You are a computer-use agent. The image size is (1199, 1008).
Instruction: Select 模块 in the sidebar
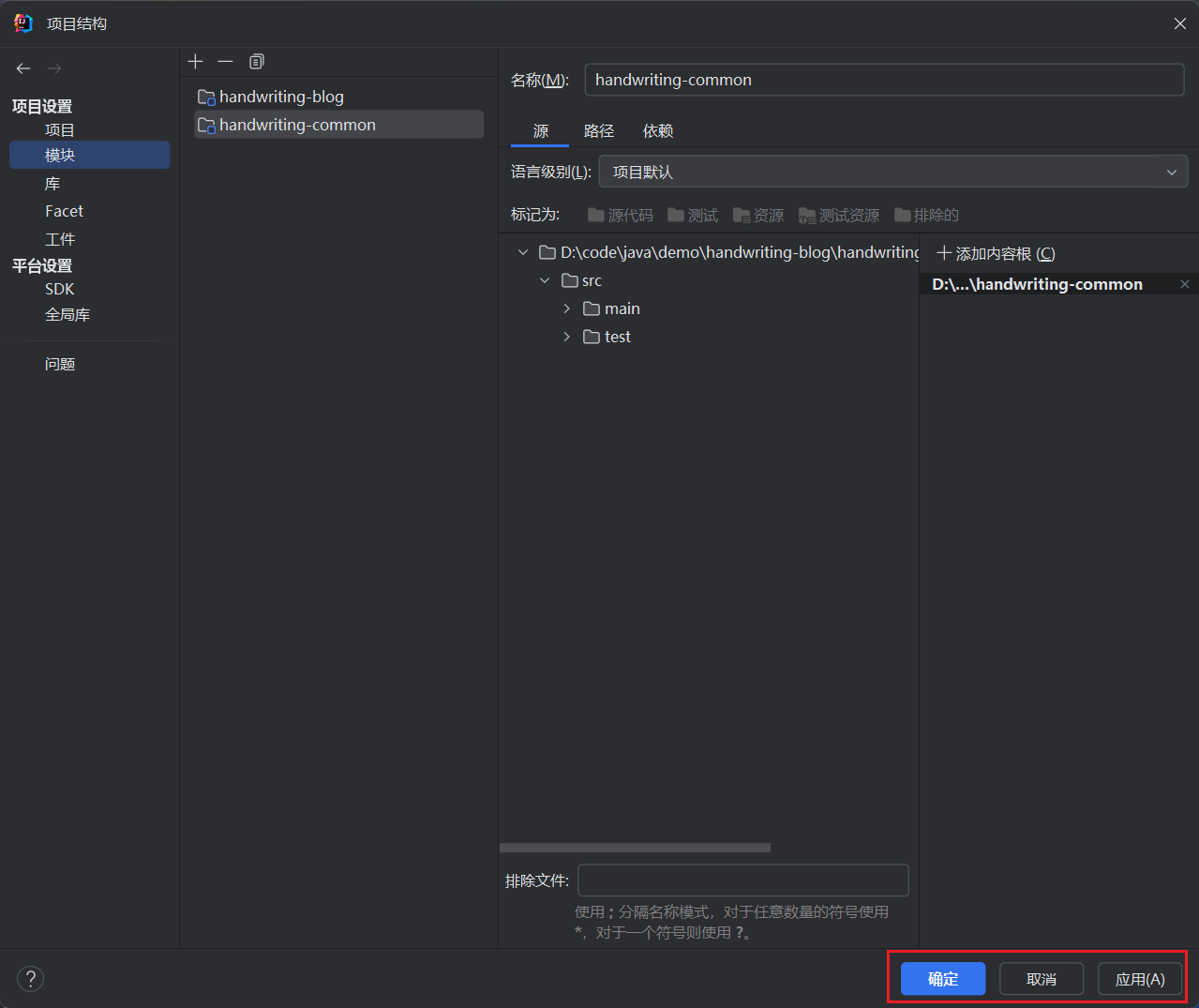point(90,155)
